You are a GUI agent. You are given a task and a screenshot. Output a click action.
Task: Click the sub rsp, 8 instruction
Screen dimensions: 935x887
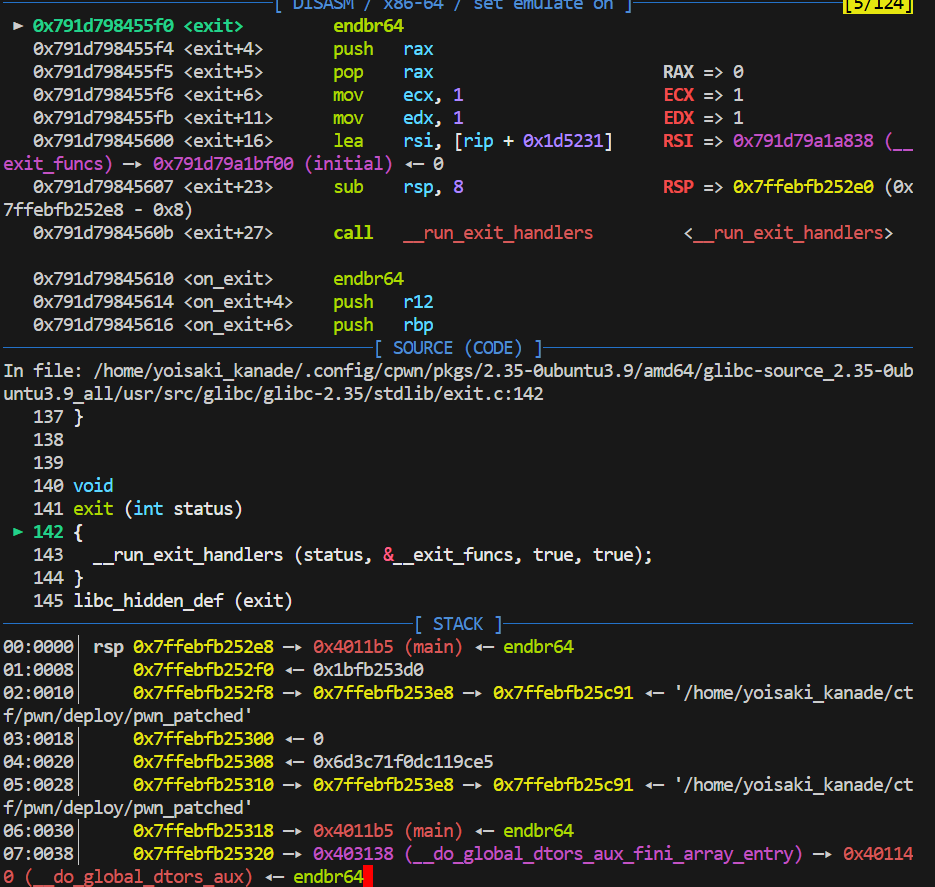398,187
